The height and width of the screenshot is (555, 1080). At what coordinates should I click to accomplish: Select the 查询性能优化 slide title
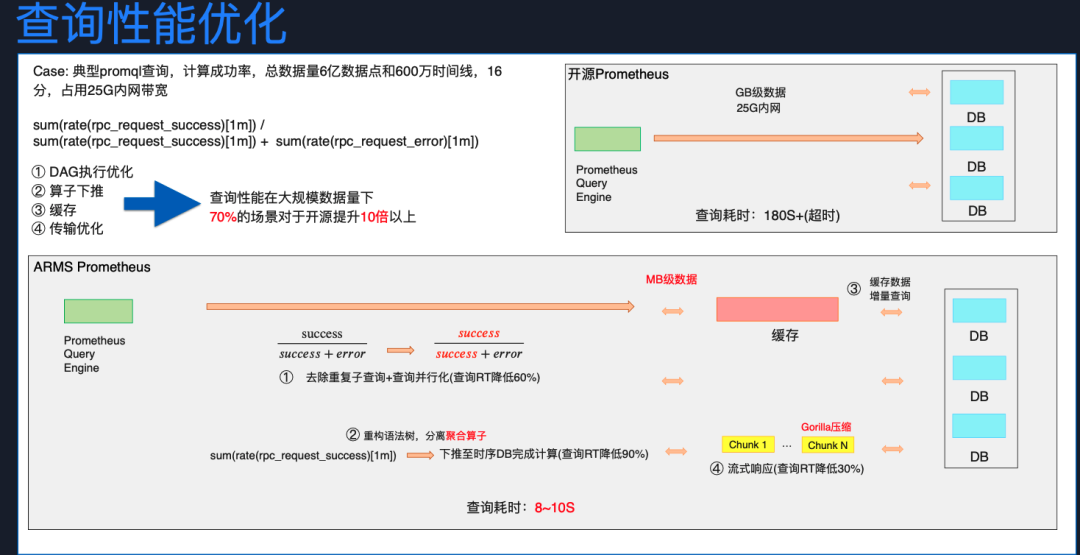(151, 25)
